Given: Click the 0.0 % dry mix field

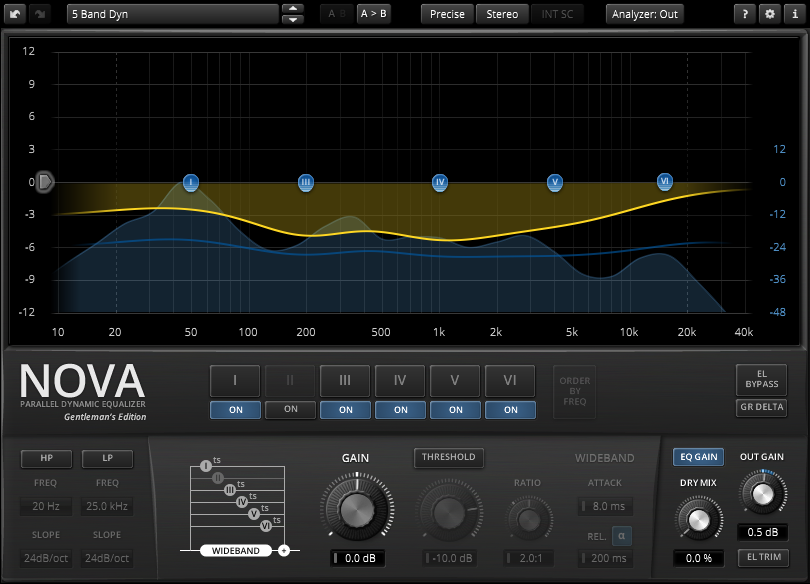Looking at the screenshot, I should (x=698, y=558).
